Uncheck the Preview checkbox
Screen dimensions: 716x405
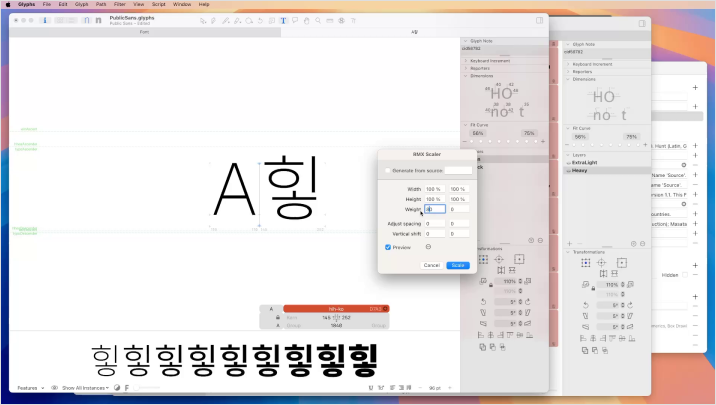[x=388, y=247]
